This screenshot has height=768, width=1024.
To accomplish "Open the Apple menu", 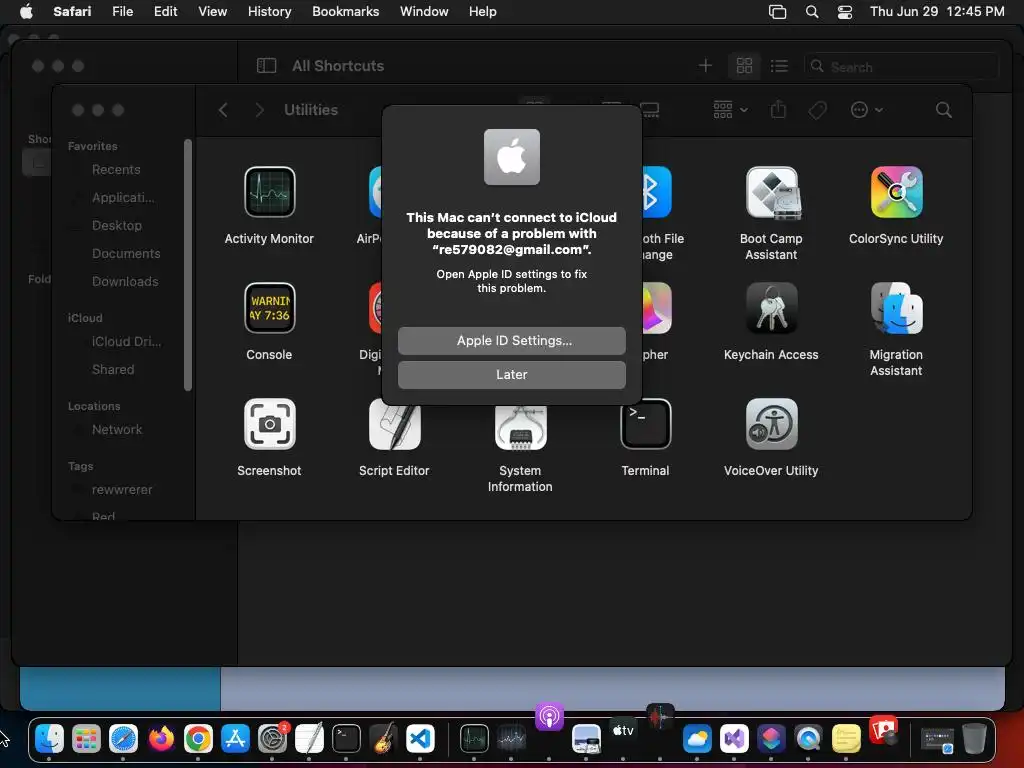I will click(26, 12).
